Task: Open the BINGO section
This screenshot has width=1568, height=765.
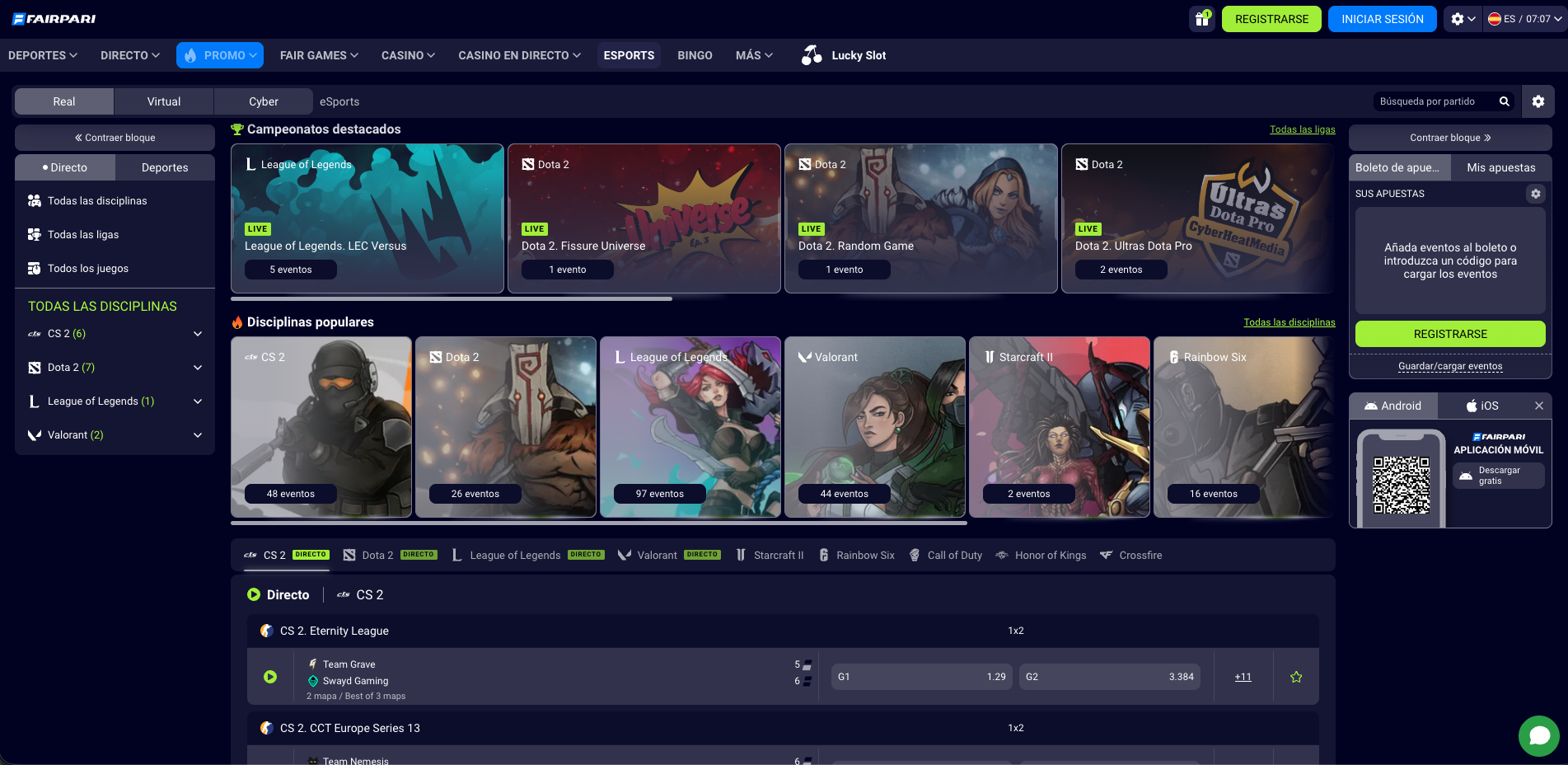Action: pyautogui.click(x=695, y=55)
